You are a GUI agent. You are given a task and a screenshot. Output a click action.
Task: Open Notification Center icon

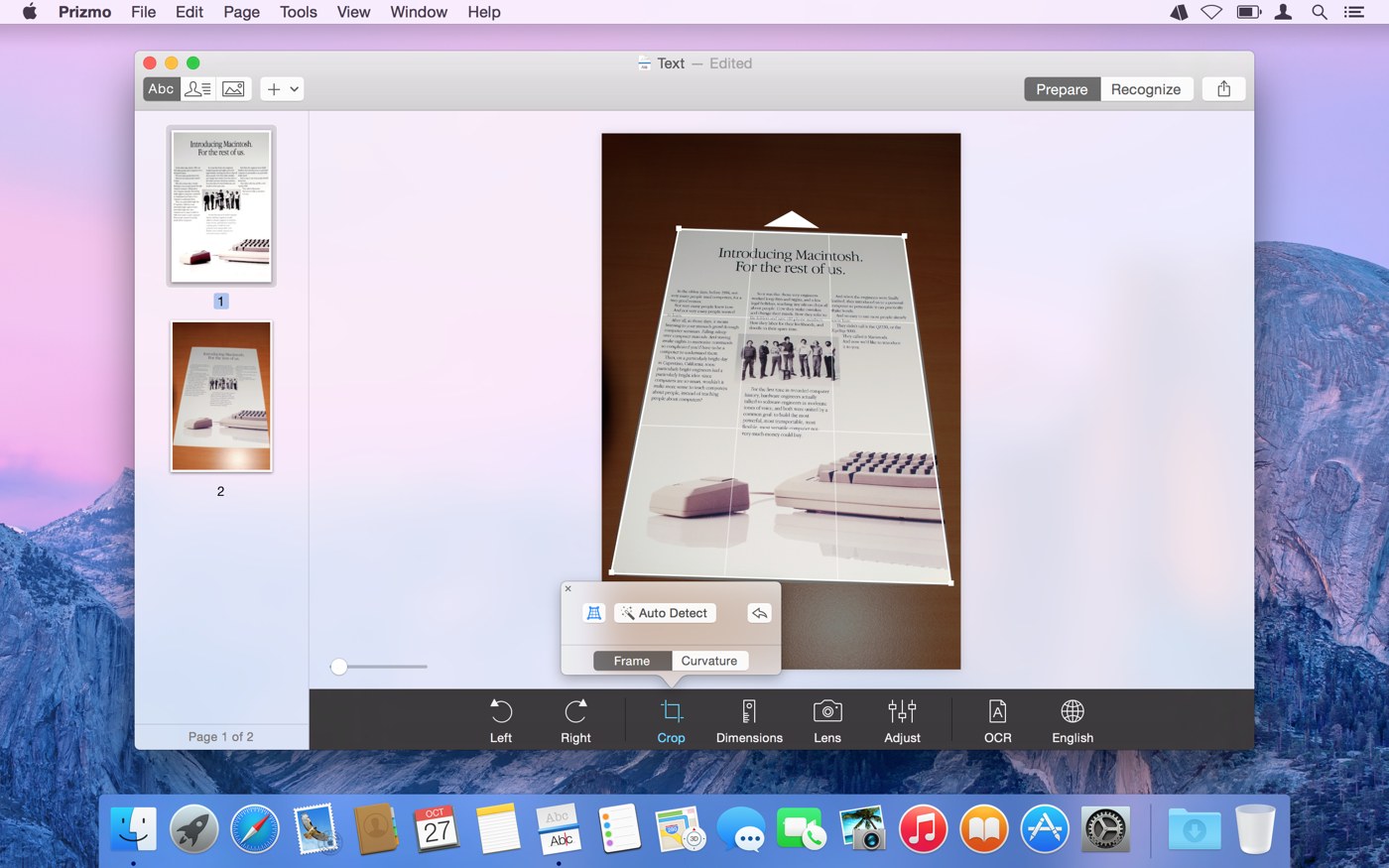1354,12
